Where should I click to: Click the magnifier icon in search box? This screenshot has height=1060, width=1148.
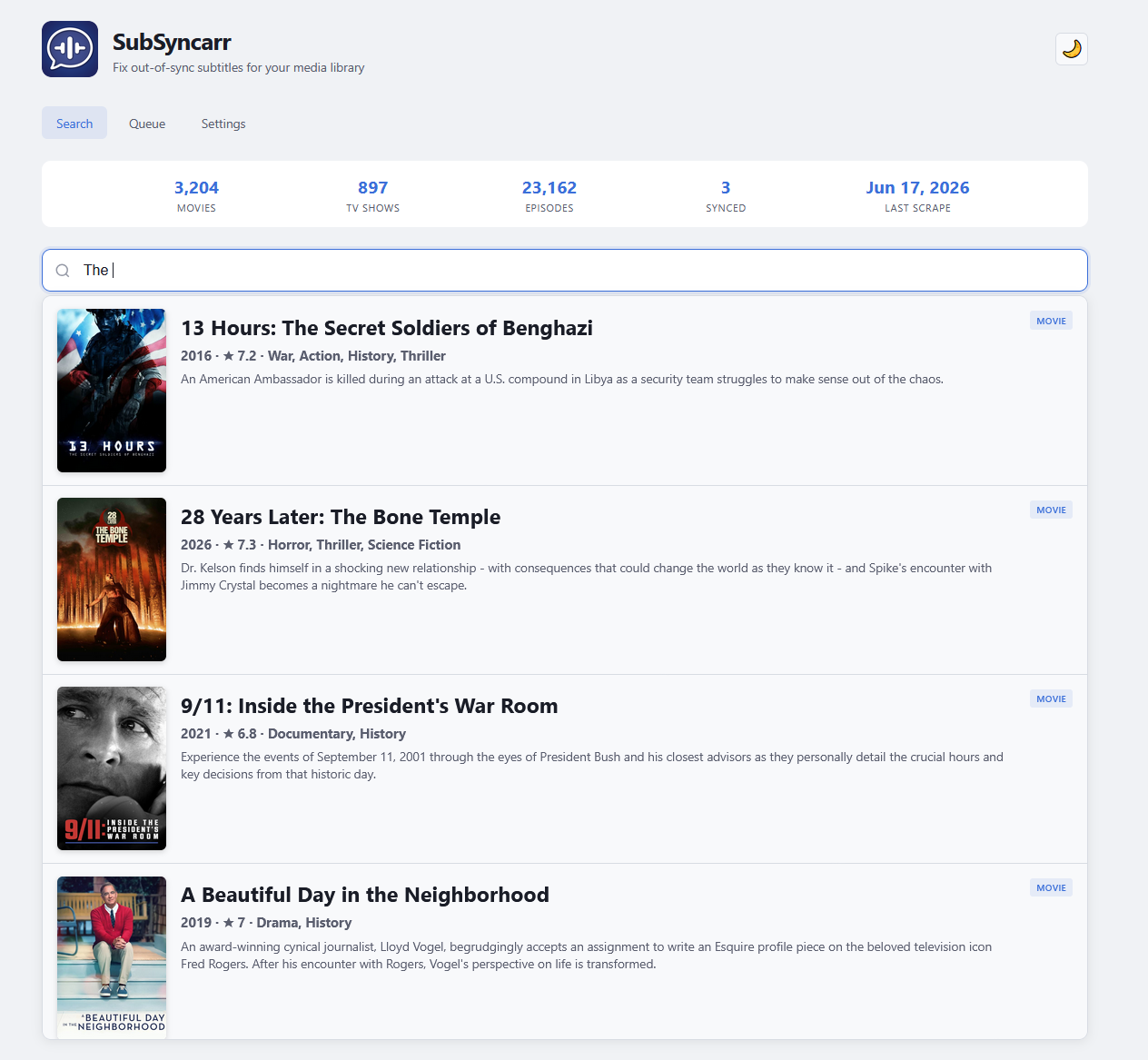[x=63, y=271]
